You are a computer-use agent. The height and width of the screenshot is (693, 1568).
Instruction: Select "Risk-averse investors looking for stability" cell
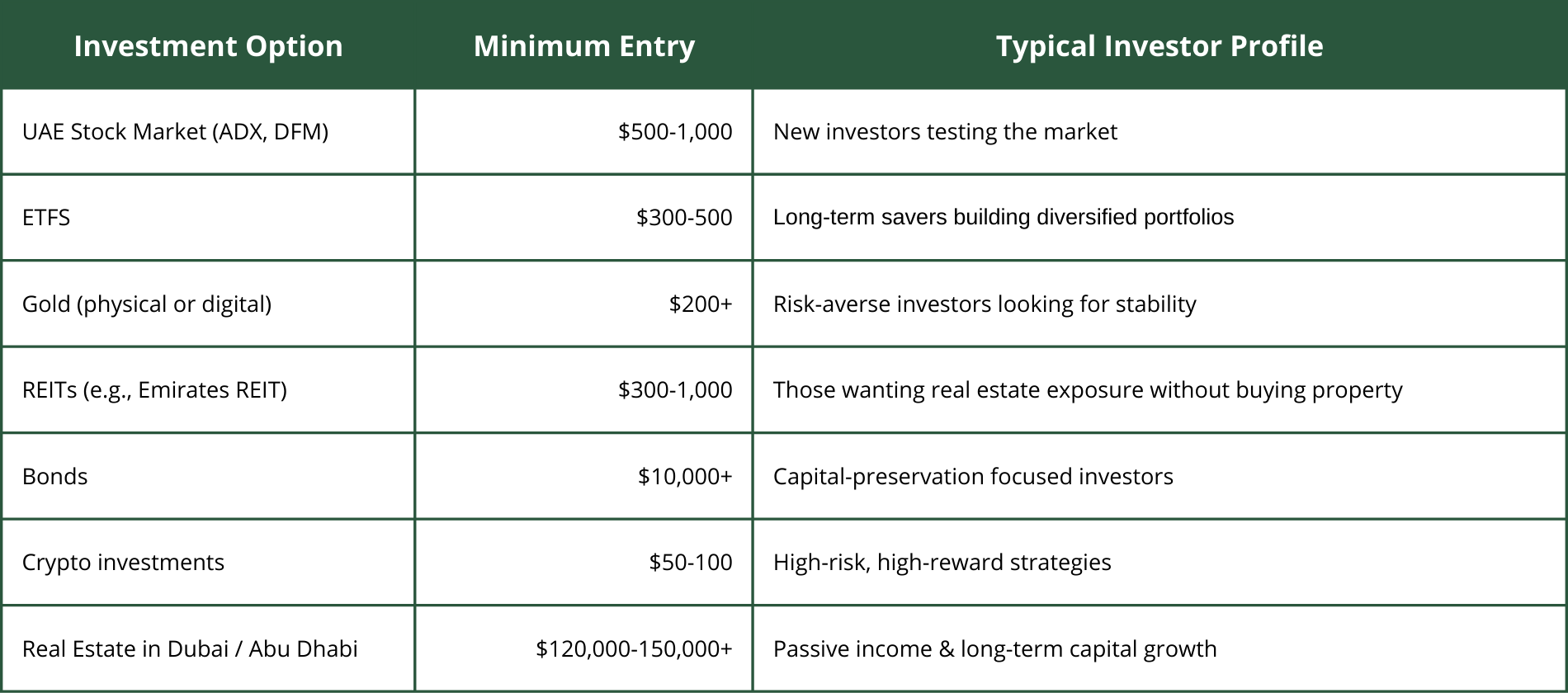click(985, 304)
